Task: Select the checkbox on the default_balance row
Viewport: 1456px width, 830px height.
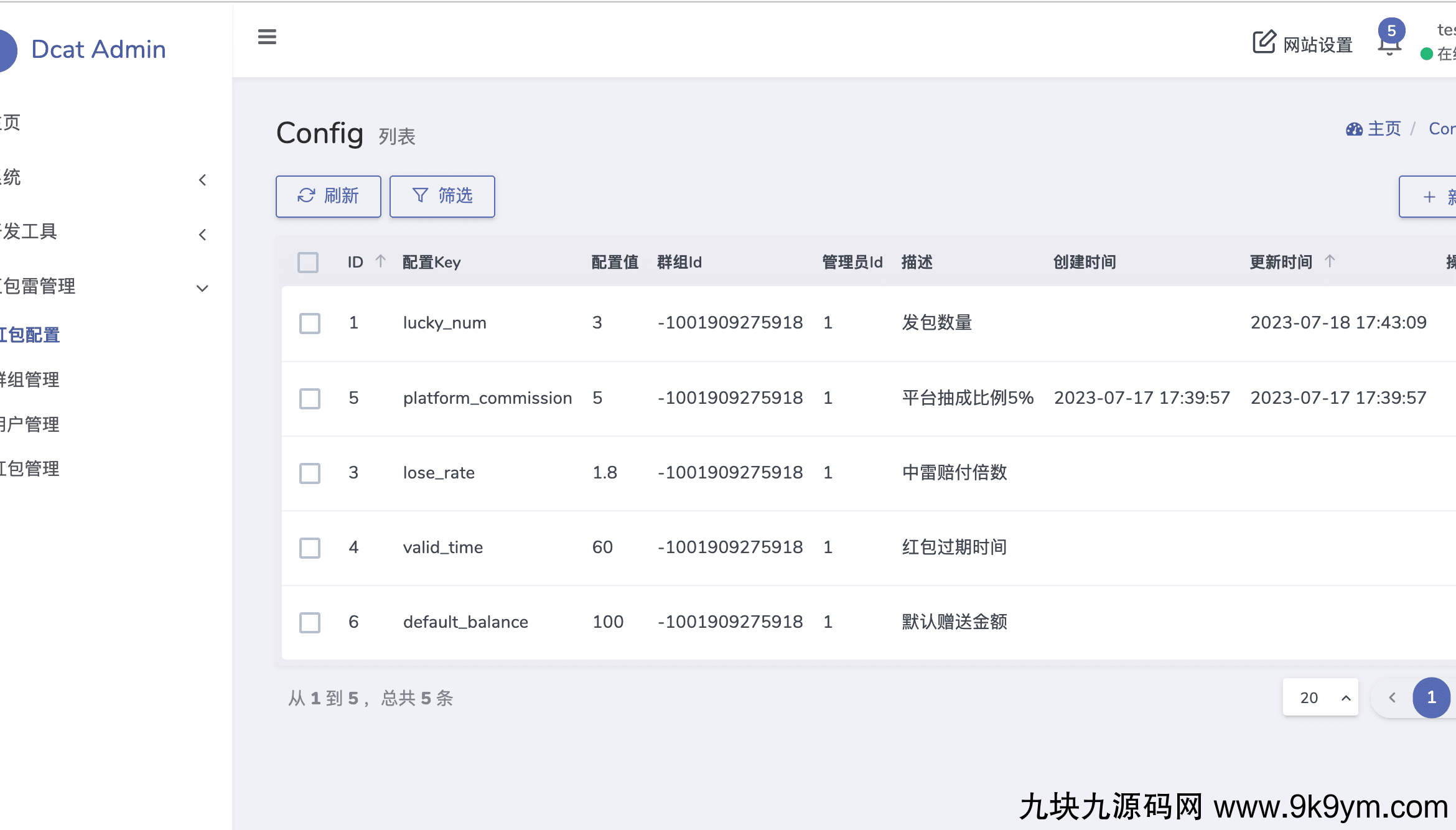Action: (x=309, y=622)
